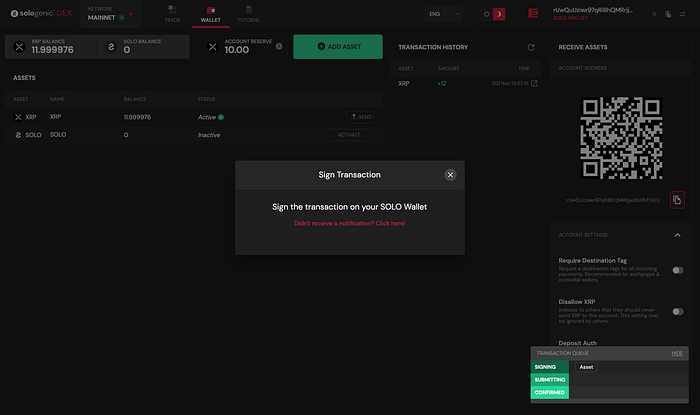The height and width of the screenshot is (415, 700).
Task: Open the MAINNET network dropdown
Action: pos(111,14)
